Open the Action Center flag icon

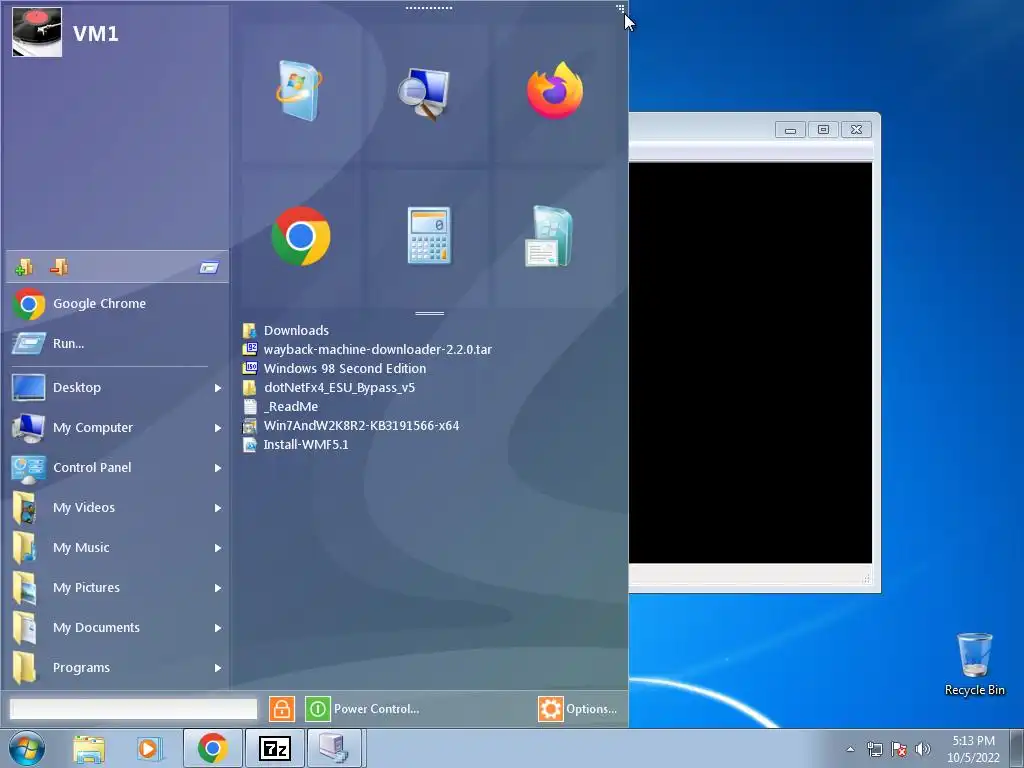(899, 749)
